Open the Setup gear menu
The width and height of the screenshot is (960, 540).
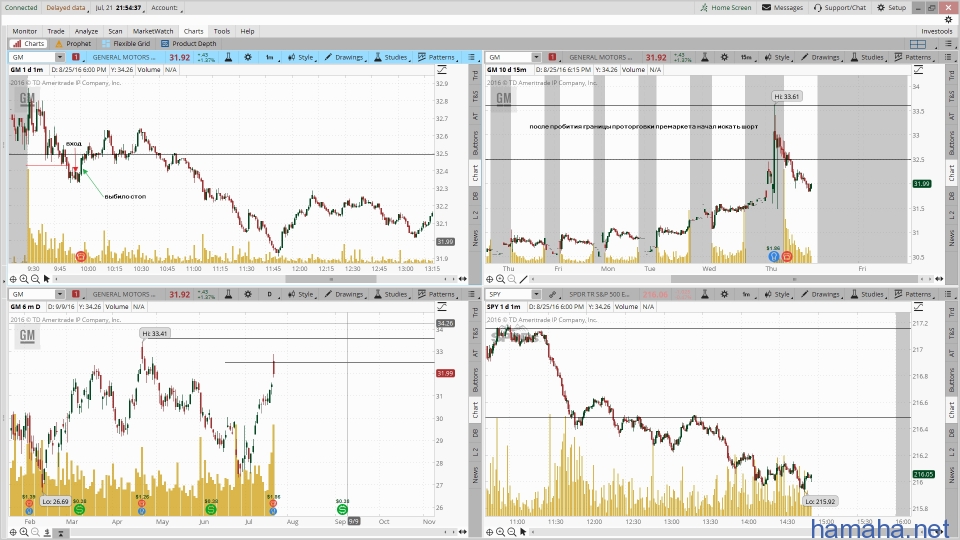click(891, 7)
